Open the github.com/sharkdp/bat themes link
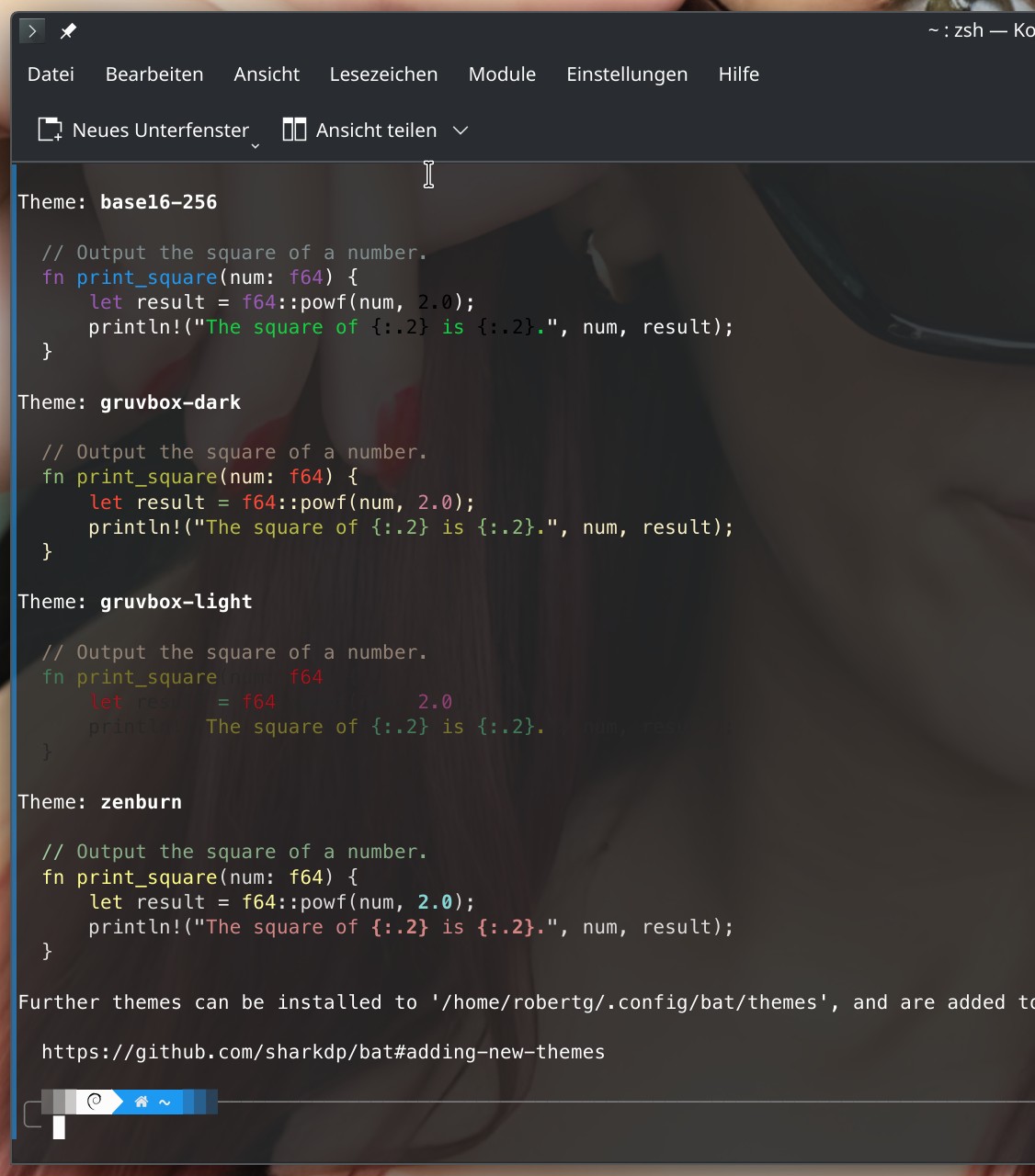This screenshot has width=1035, height=1176. 323,1052
